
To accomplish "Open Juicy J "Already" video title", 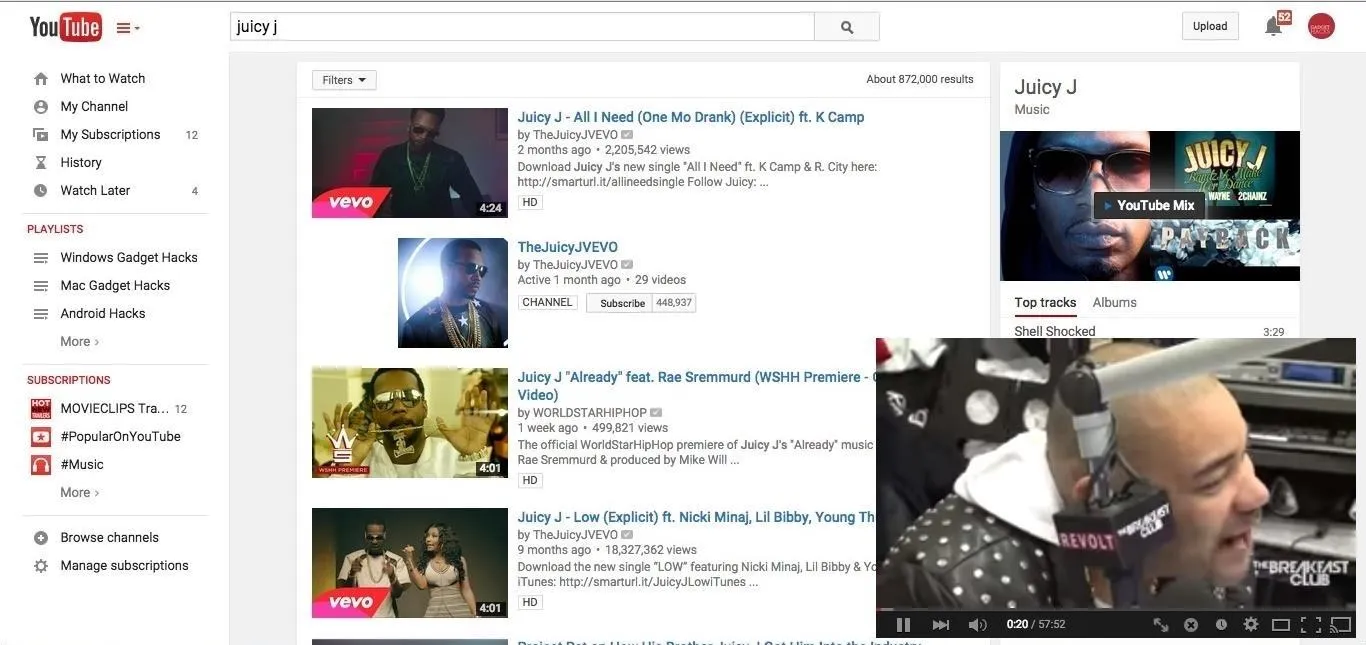I will tap(695, 386).
